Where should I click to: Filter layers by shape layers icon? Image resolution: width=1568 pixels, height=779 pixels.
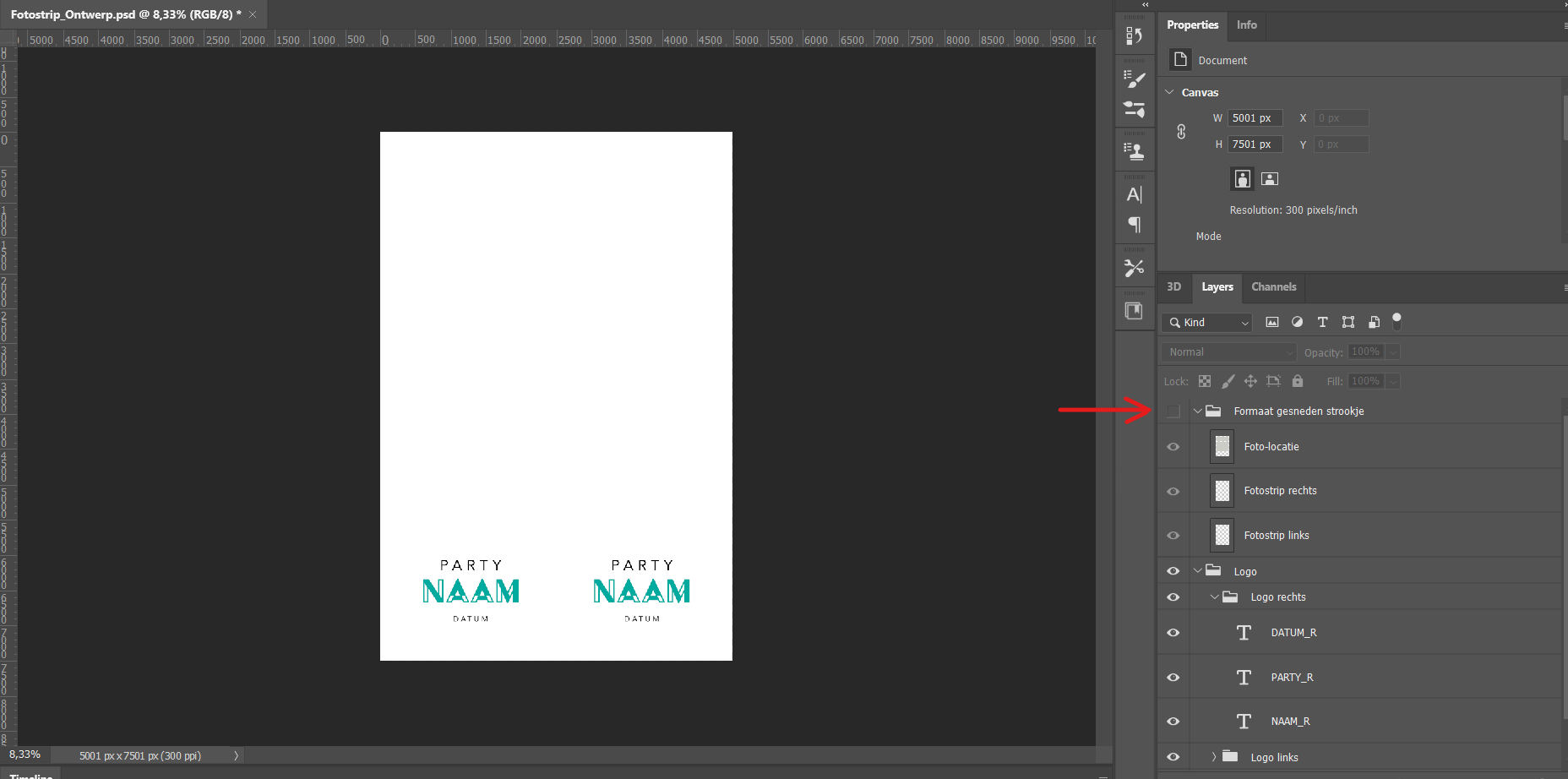point(1348,322)
